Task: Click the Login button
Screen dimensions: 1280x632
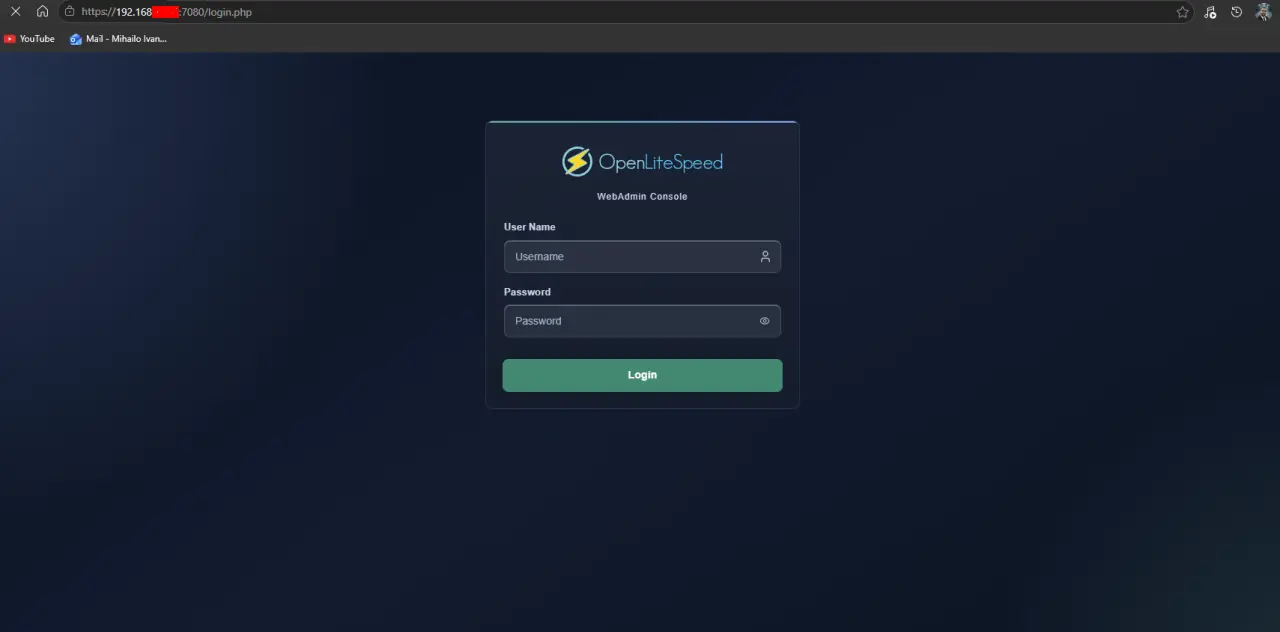Action: pos(642,374)
